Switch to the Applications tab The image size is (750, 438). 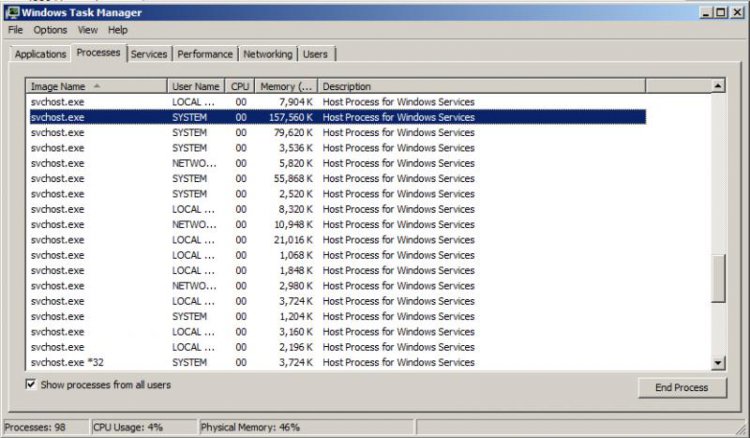[40, 54]
